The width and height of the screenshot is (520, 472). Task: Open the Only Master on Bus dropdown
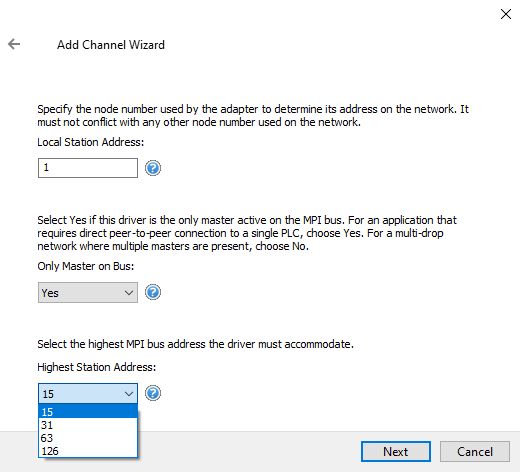88,293
